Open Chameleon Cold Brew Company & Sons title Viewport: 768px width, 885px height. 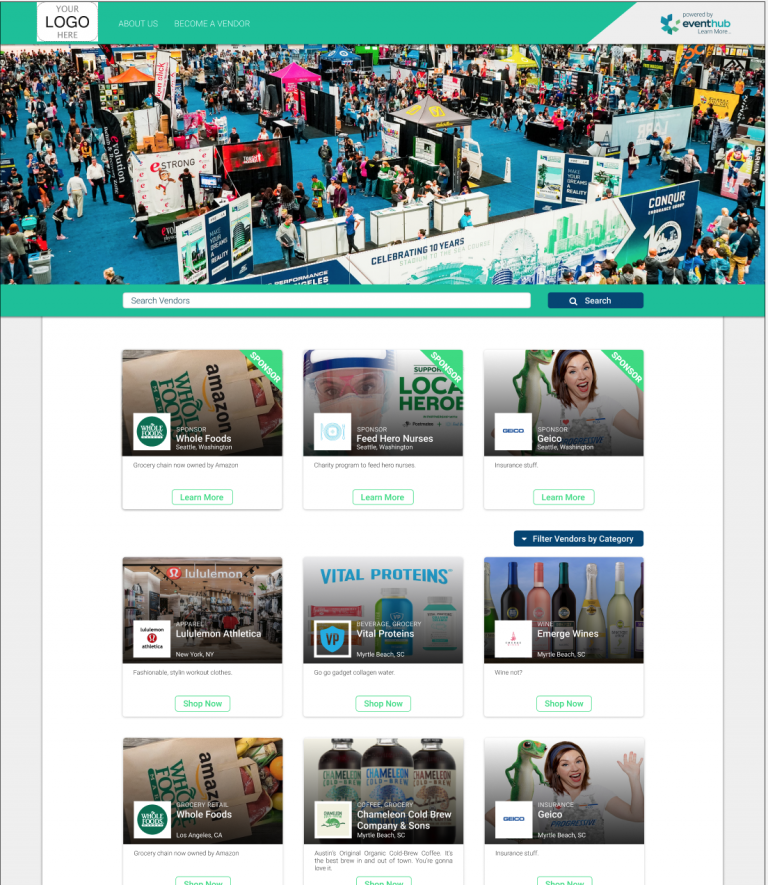click(x=404, y=820)
